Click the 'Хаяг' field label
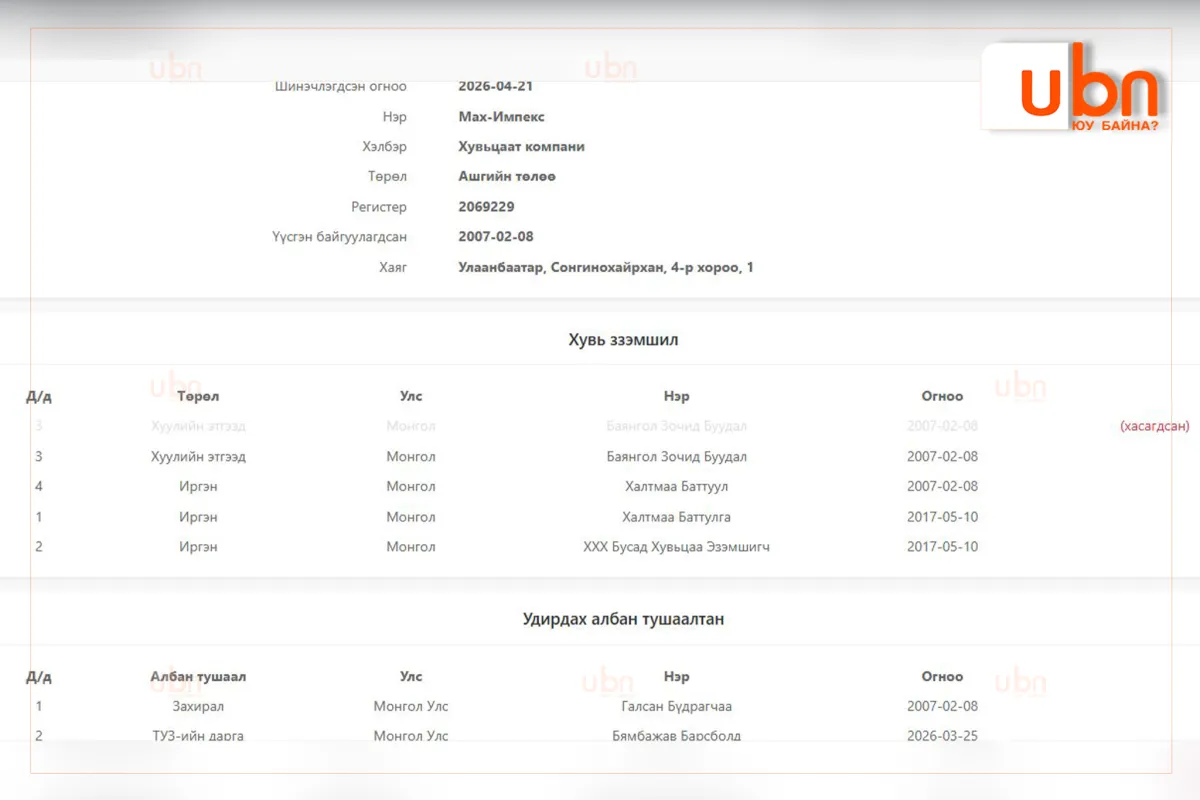 (393, 268)
